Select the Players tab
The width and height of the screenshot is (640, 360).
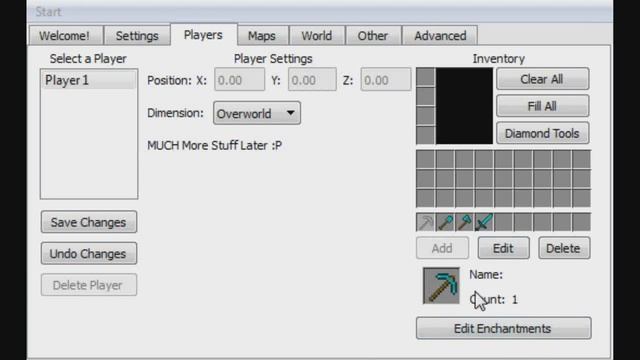(x=203, y=35)
